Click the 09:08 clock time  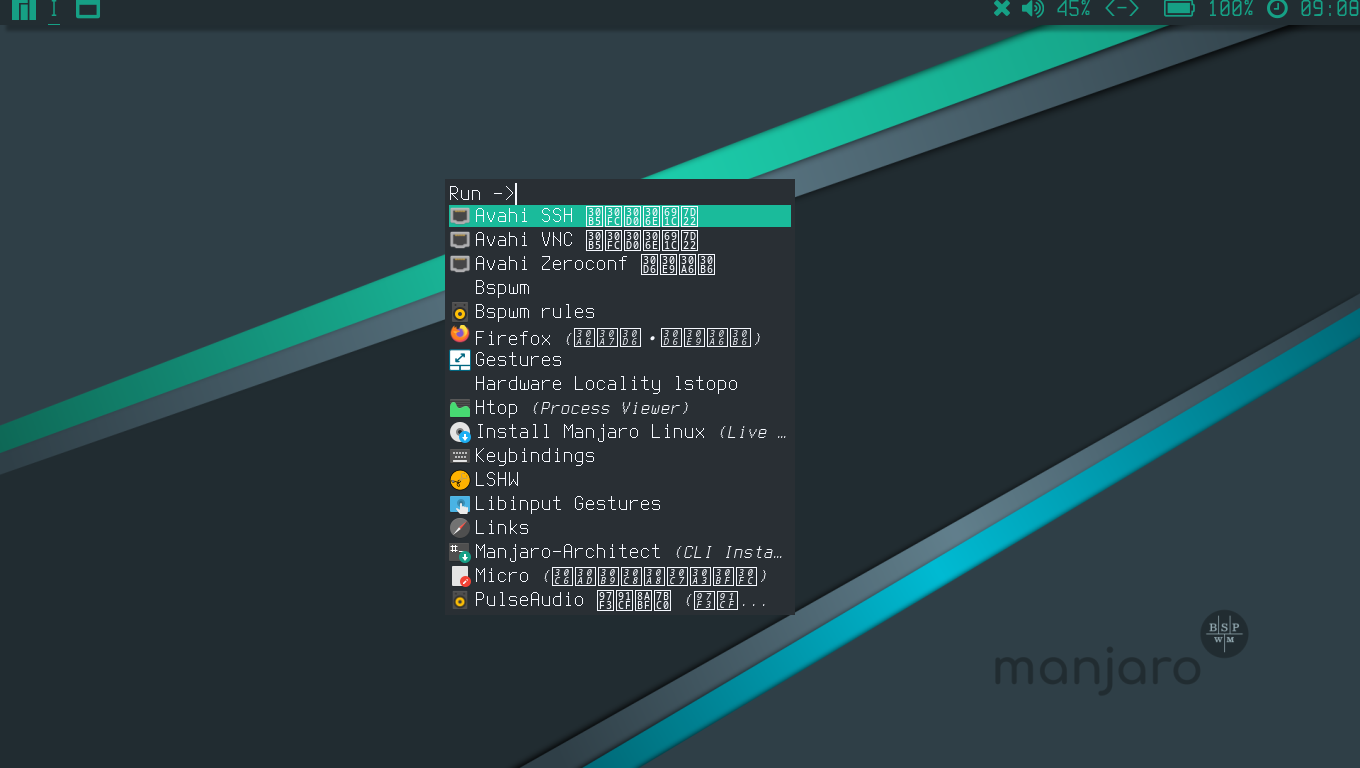coord(1329,9)
